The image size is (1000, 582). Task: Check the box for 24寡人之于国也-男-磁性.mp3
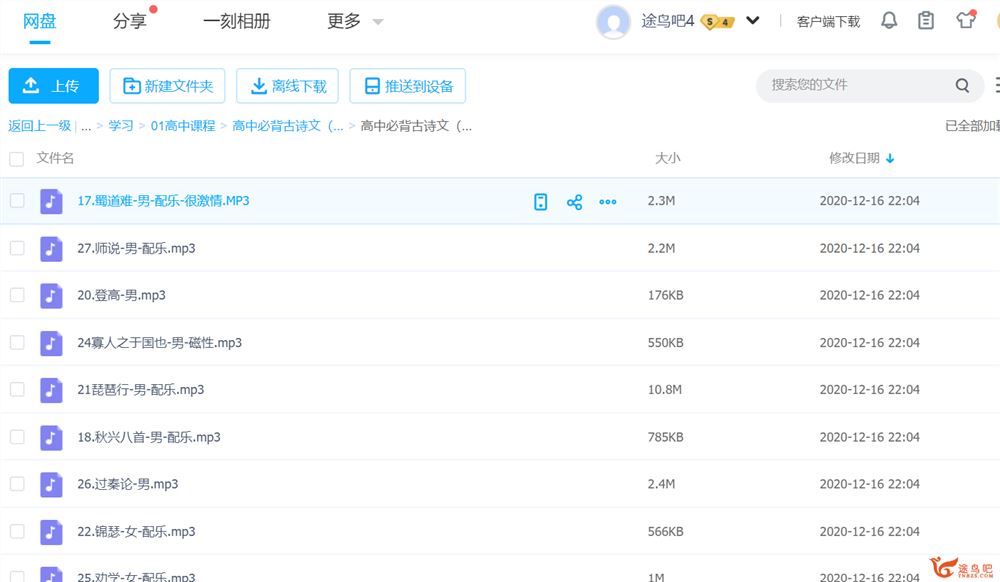(x=17, y=342)
